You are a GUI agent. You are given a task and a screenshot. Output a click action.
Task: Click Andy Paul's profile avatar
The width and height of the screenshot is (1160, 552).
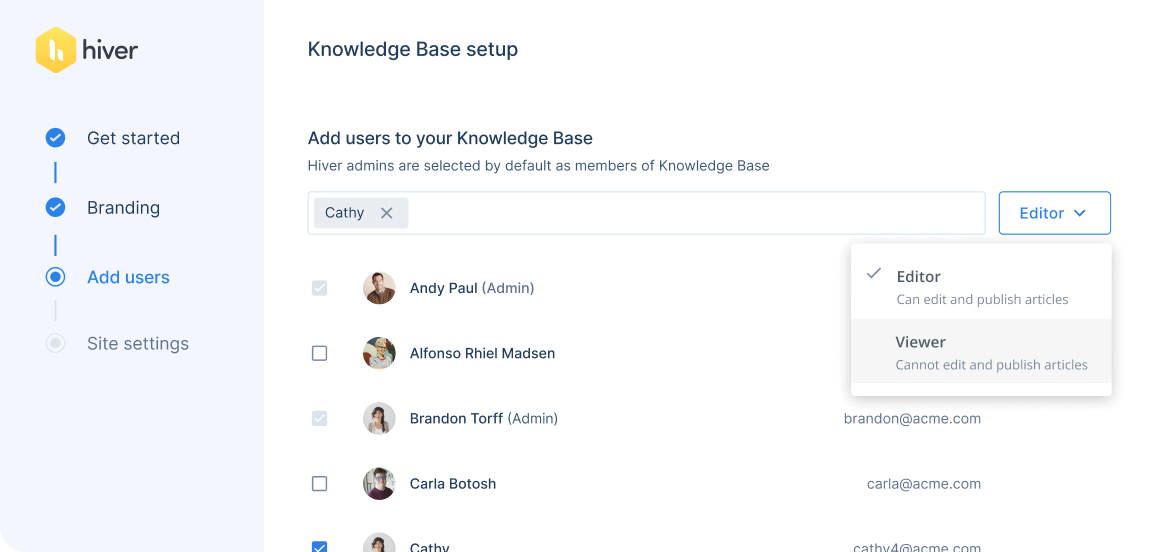[x=379, y=288]
